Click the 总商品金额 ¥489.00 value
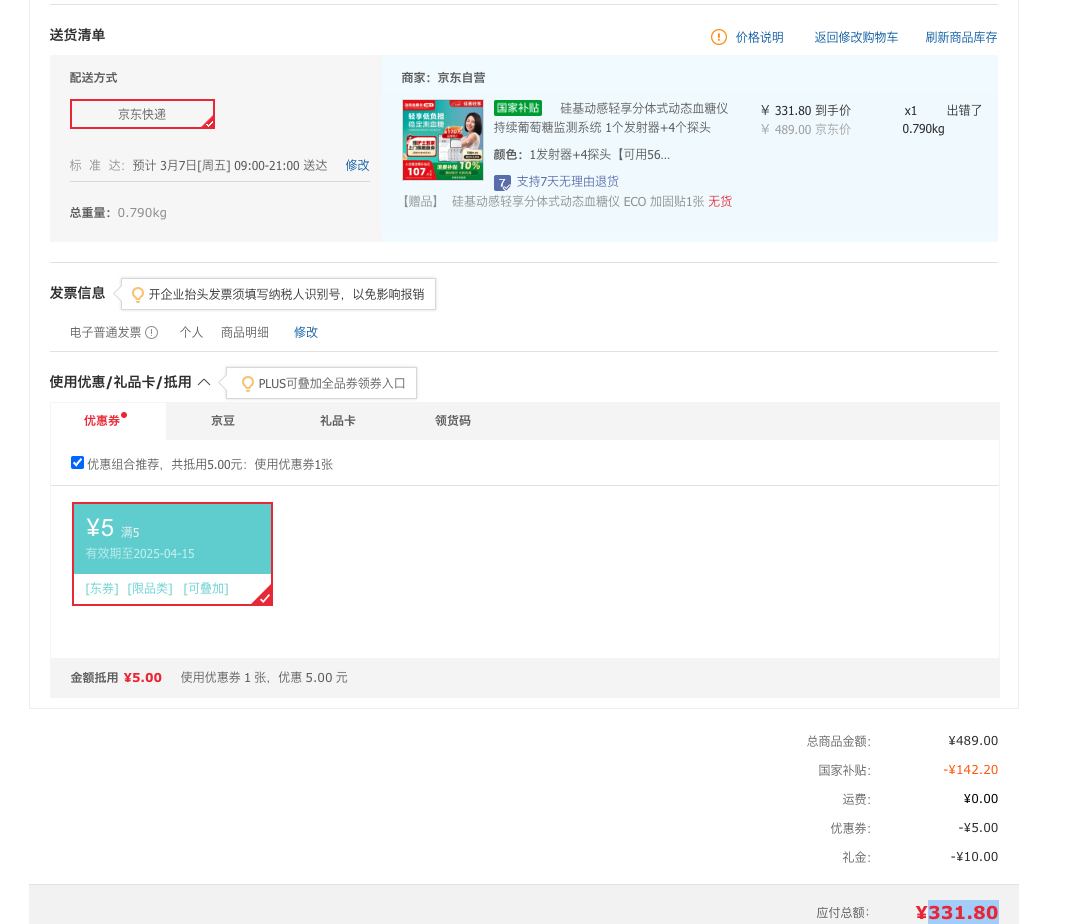This screenshot has width=1076, height=924. click(x=973, y=741)
